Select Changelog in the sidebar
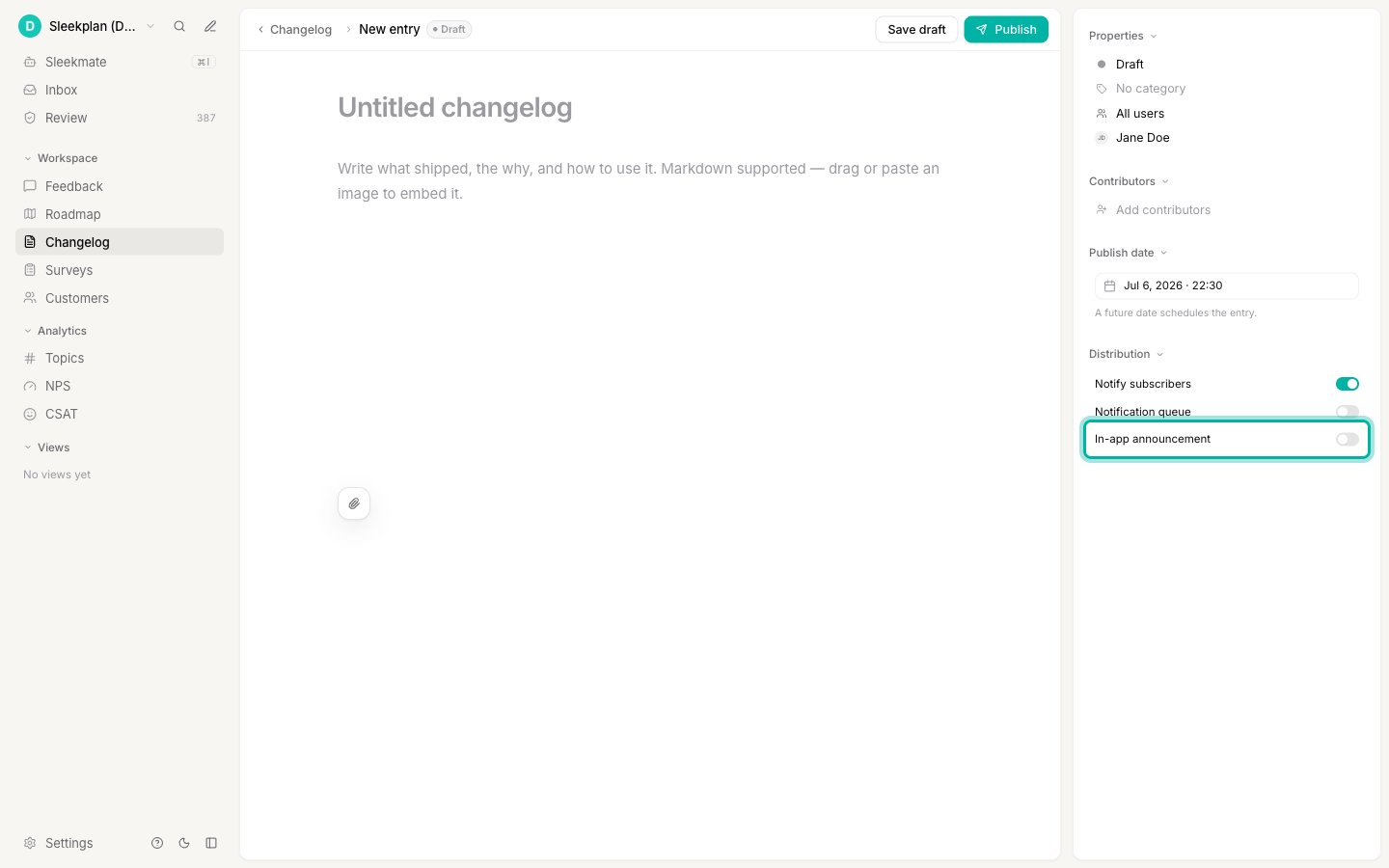The width and height of the screenshot is (1389, 868). [x=120, y=242]
